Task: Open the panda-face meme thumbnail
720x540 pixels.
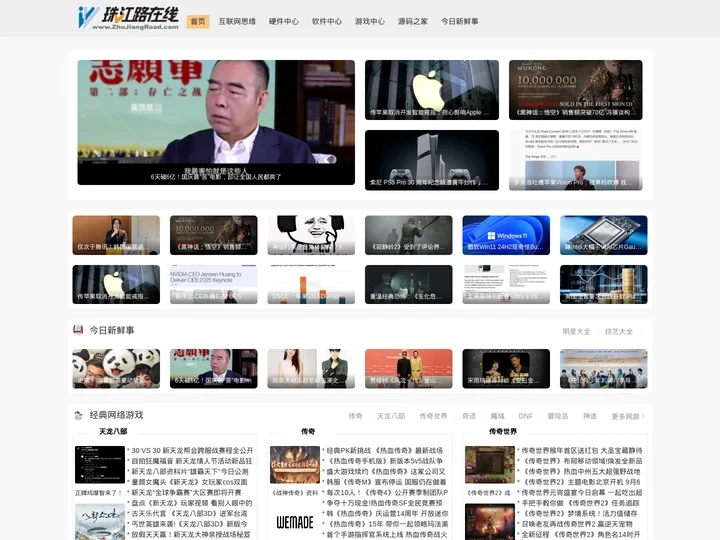Action: tap(311, 235)
